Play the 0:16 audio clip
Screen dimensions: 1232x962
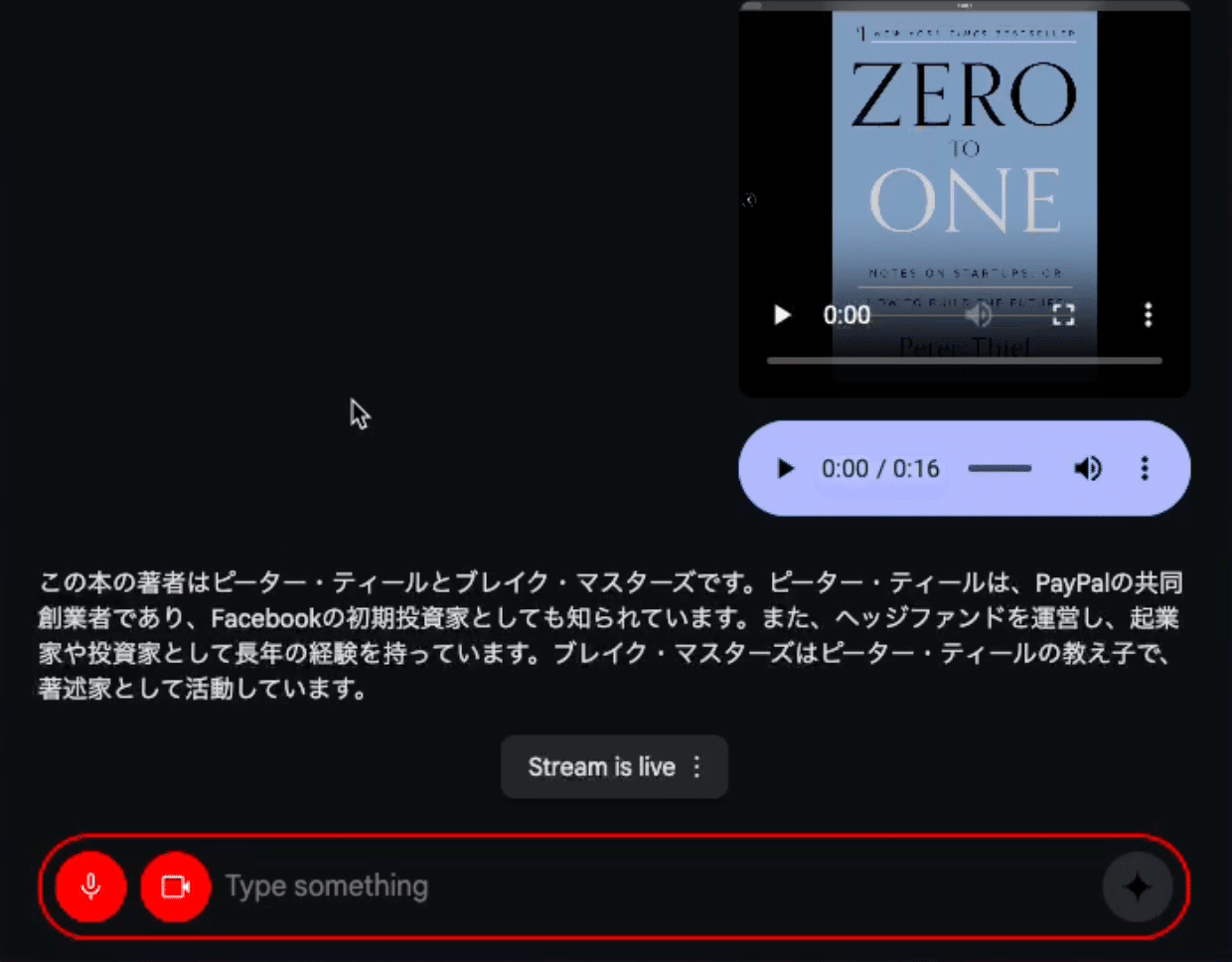coord(785,468)
